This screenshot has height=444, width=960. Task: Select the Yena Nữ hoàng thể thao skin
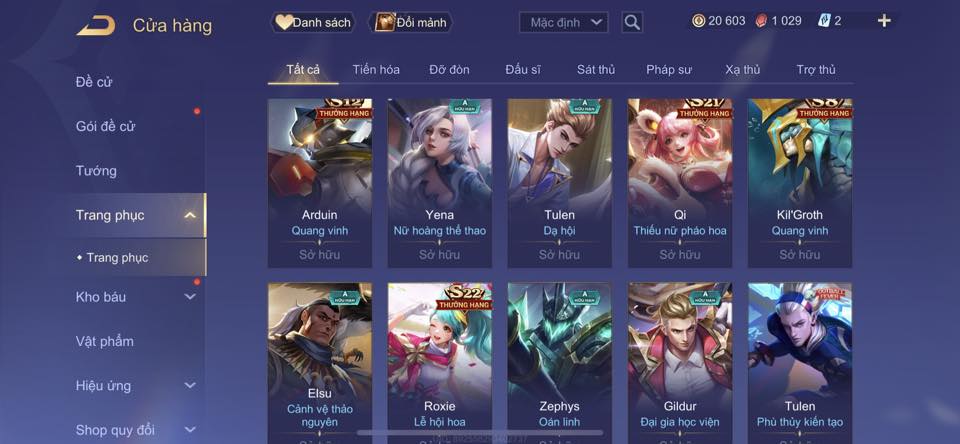coord(440,183)
